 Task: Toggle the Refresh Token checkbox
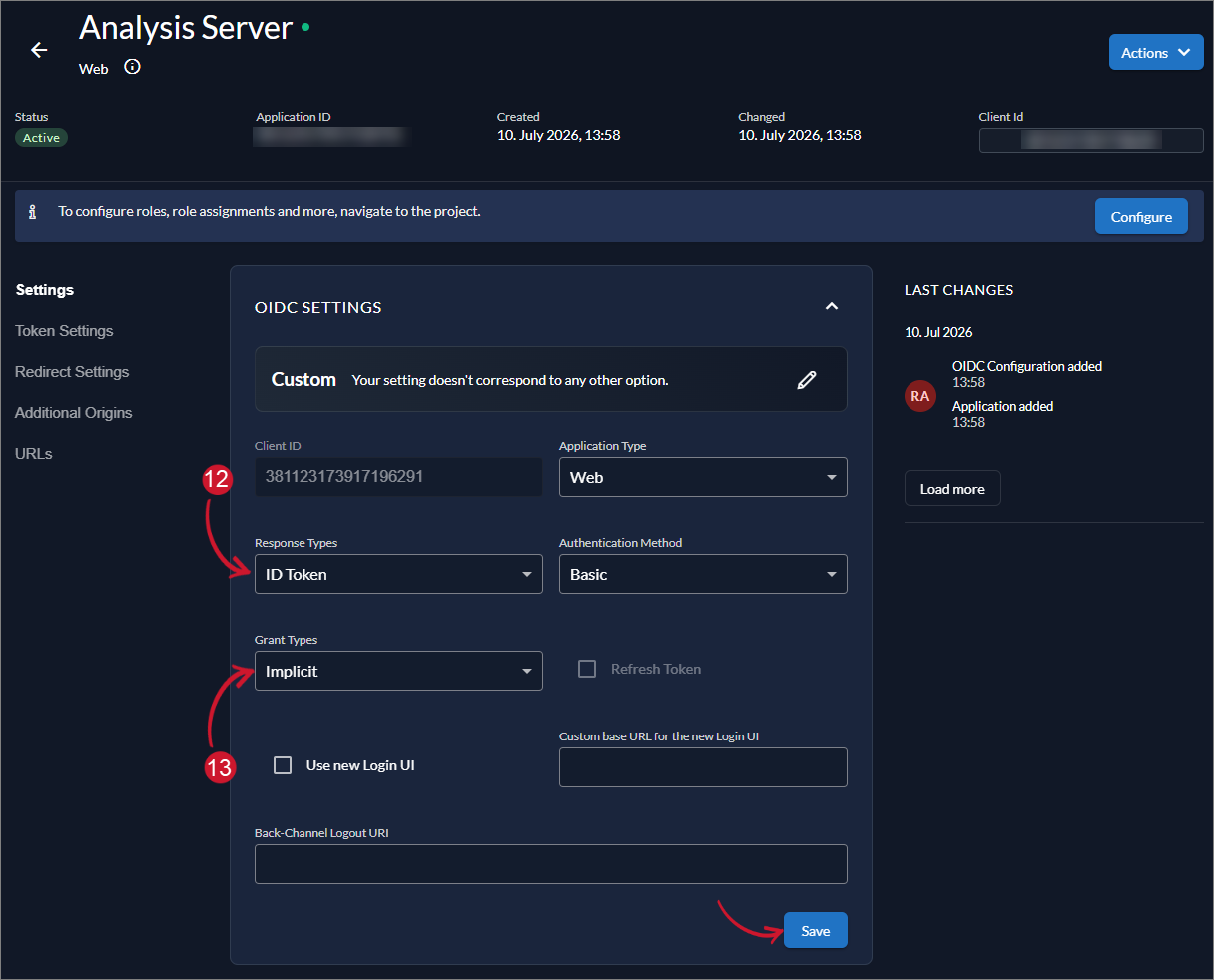click(x=587, y=669)
